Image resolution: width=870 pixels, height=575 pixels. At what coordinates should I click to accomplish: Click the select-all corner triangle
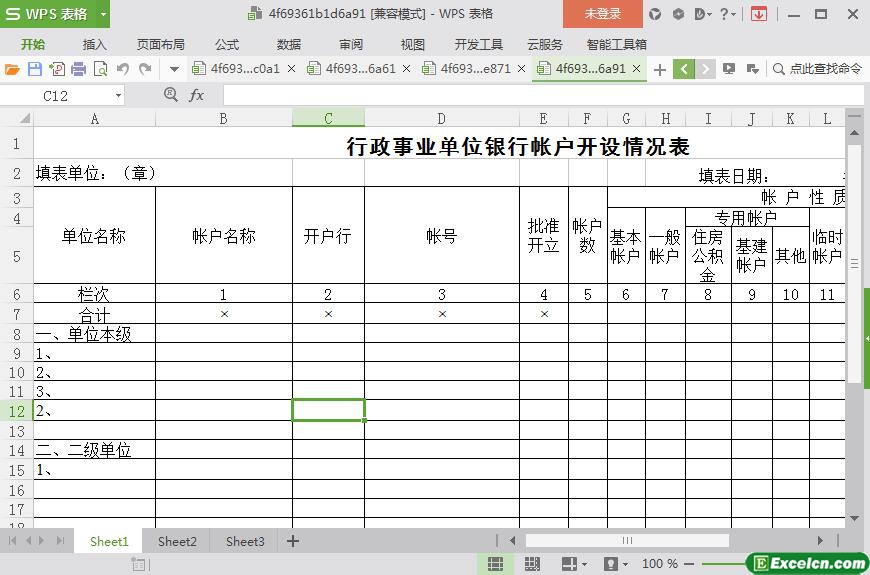pos(24,118)
